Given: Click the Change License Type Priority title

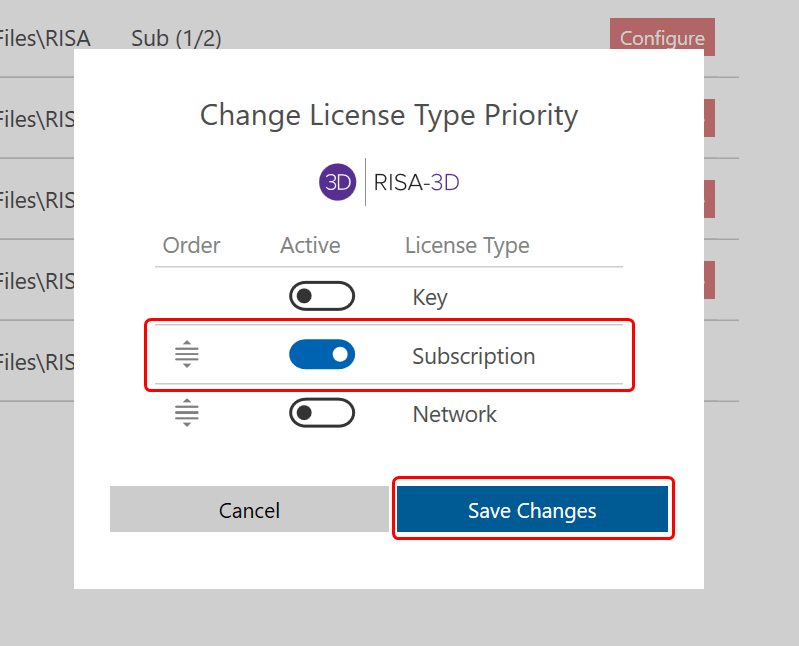Looking at the screenshot, I should point(389,115).
